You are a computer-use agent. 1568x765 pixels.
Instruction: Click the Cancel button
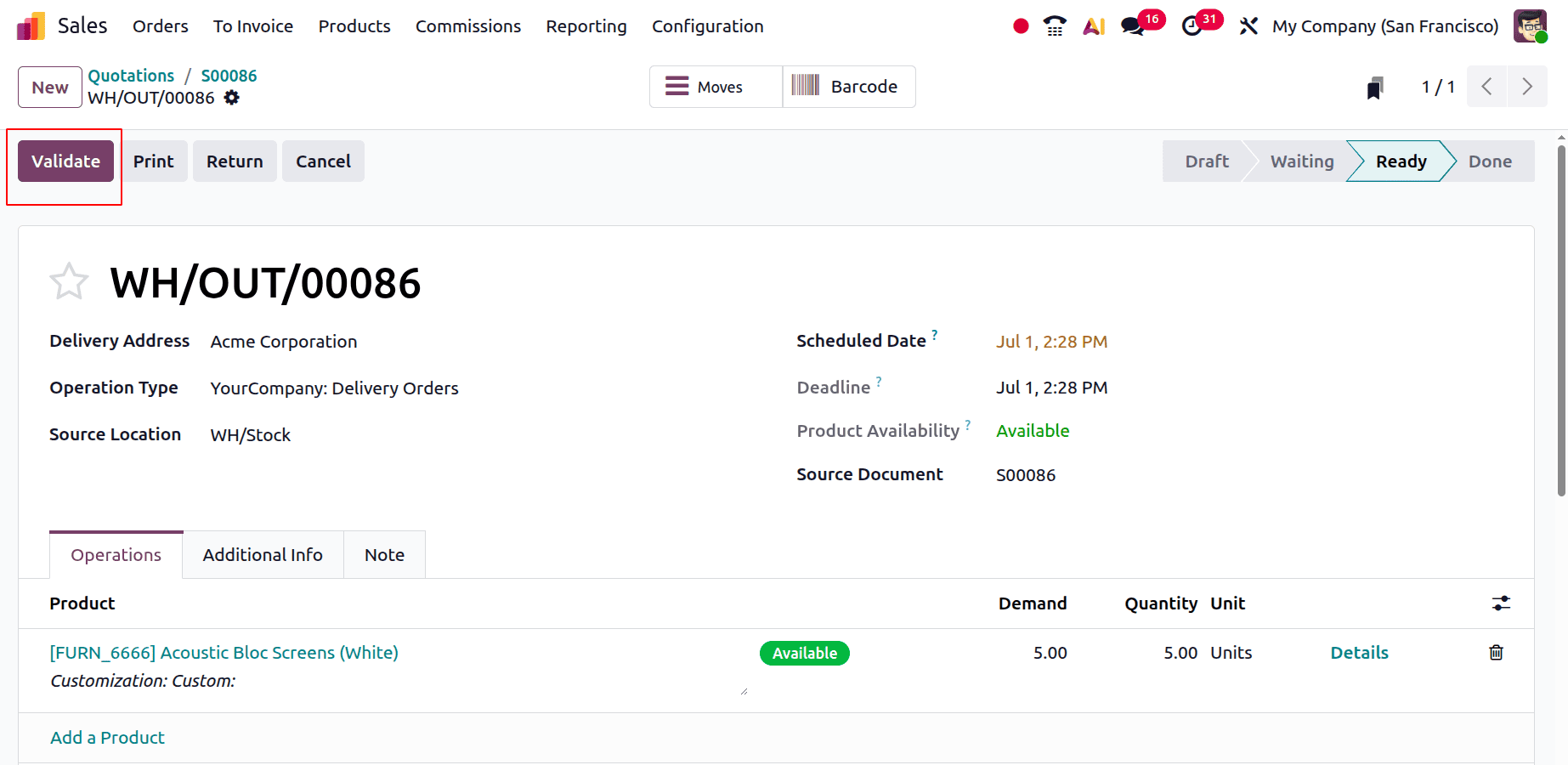323,161
